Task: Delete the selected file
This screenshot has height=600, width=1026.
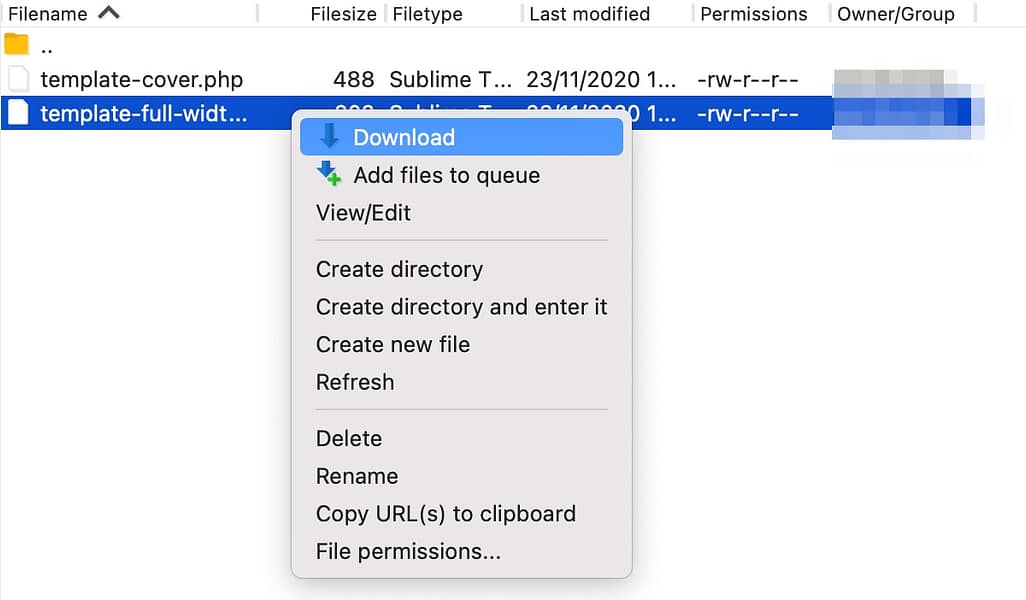Action: pos(349,438)
